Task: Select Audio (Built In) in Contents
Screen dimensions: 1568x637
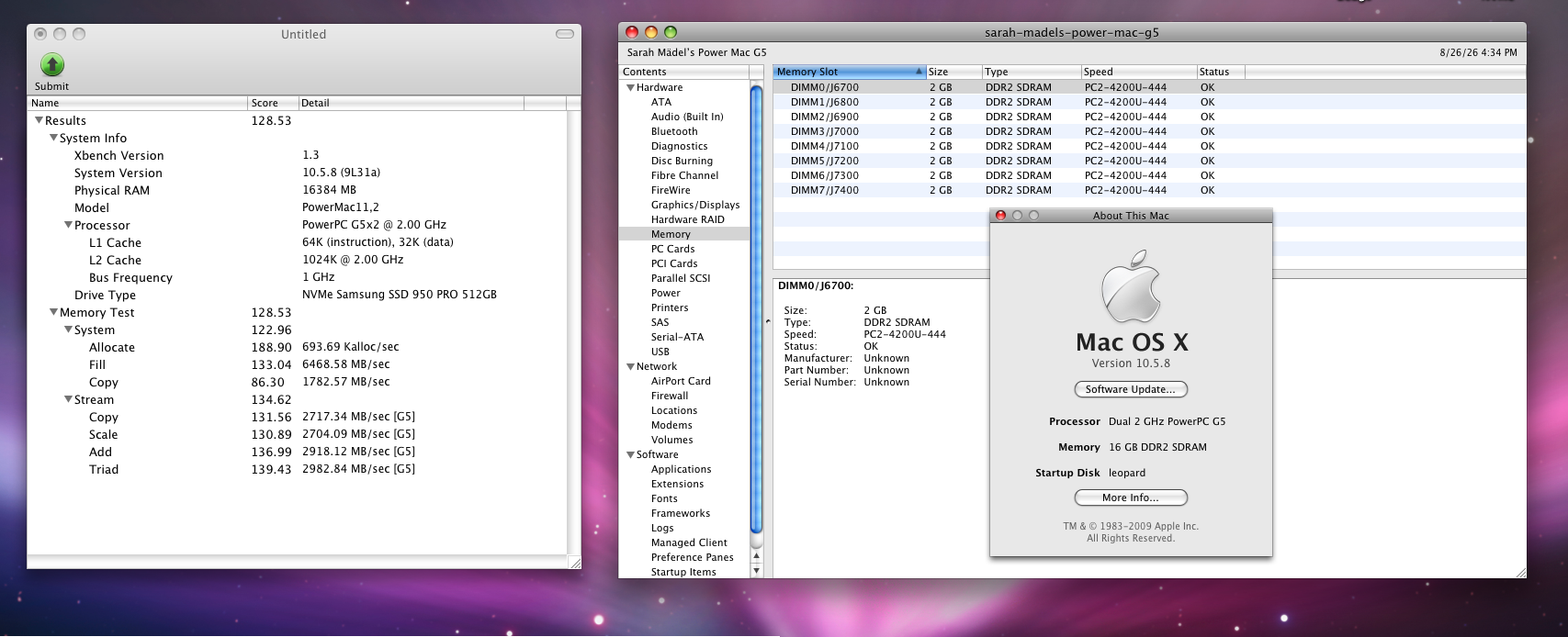Action: [687, 117]
